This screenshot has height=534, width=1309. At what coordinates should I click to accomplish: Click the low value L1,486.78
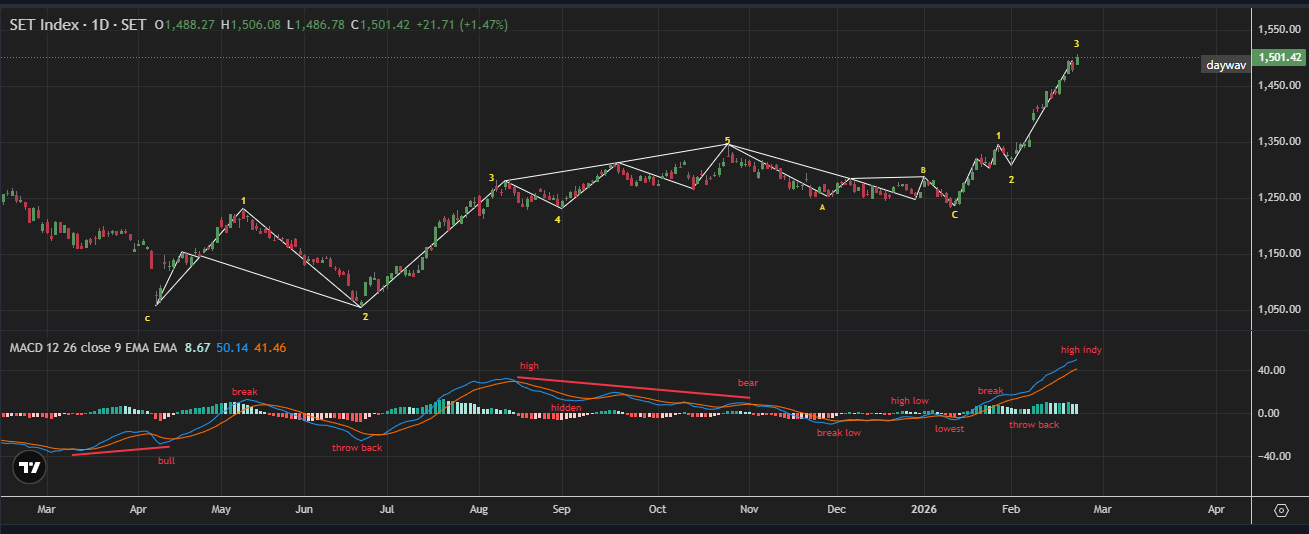point(315,24)
